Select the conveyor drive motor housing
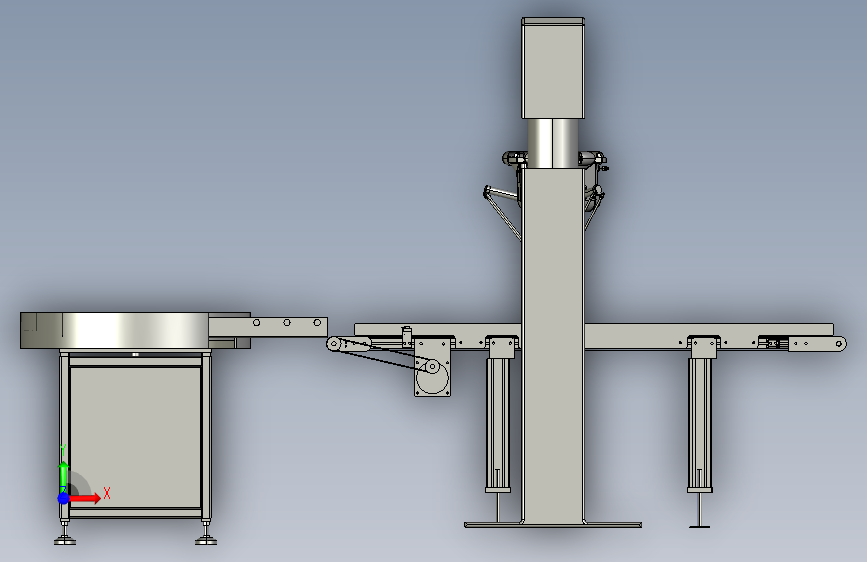The width and height of the screenshot is (867, 562). click(432, 367)
